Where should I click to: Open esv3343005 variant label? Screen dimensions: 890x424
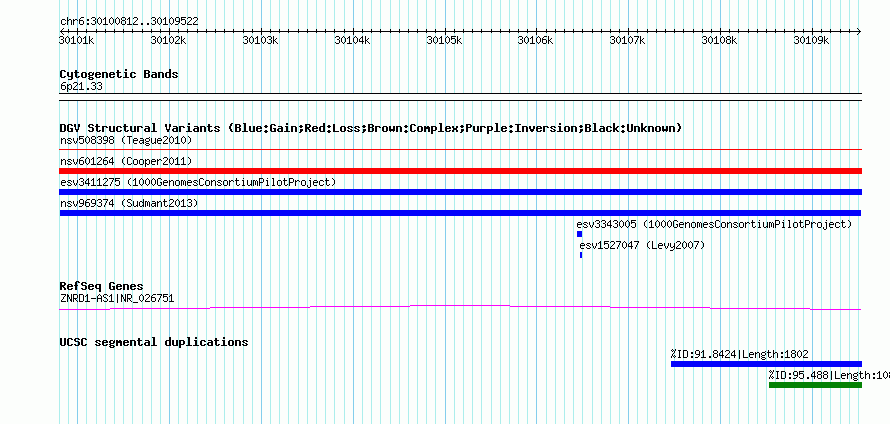[x=714, y=224]
